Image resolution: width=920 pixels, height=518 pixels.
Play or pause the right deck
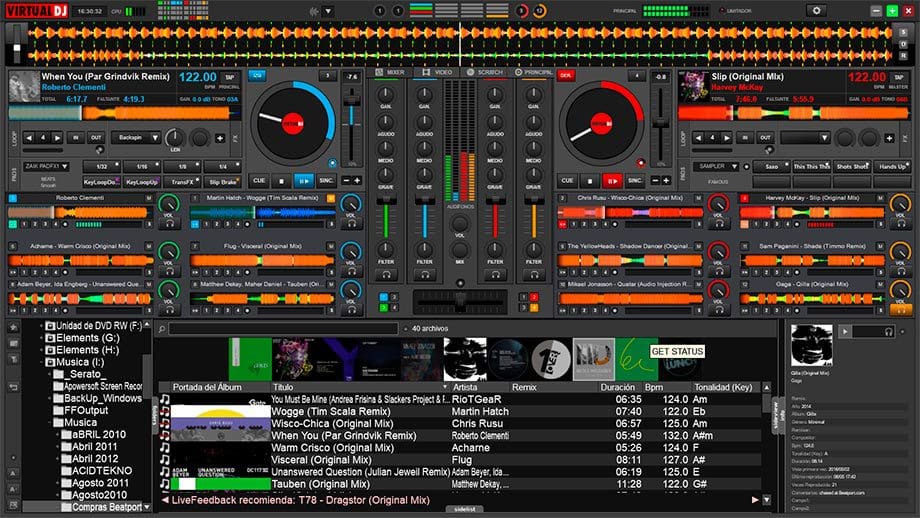click(612, 181)
